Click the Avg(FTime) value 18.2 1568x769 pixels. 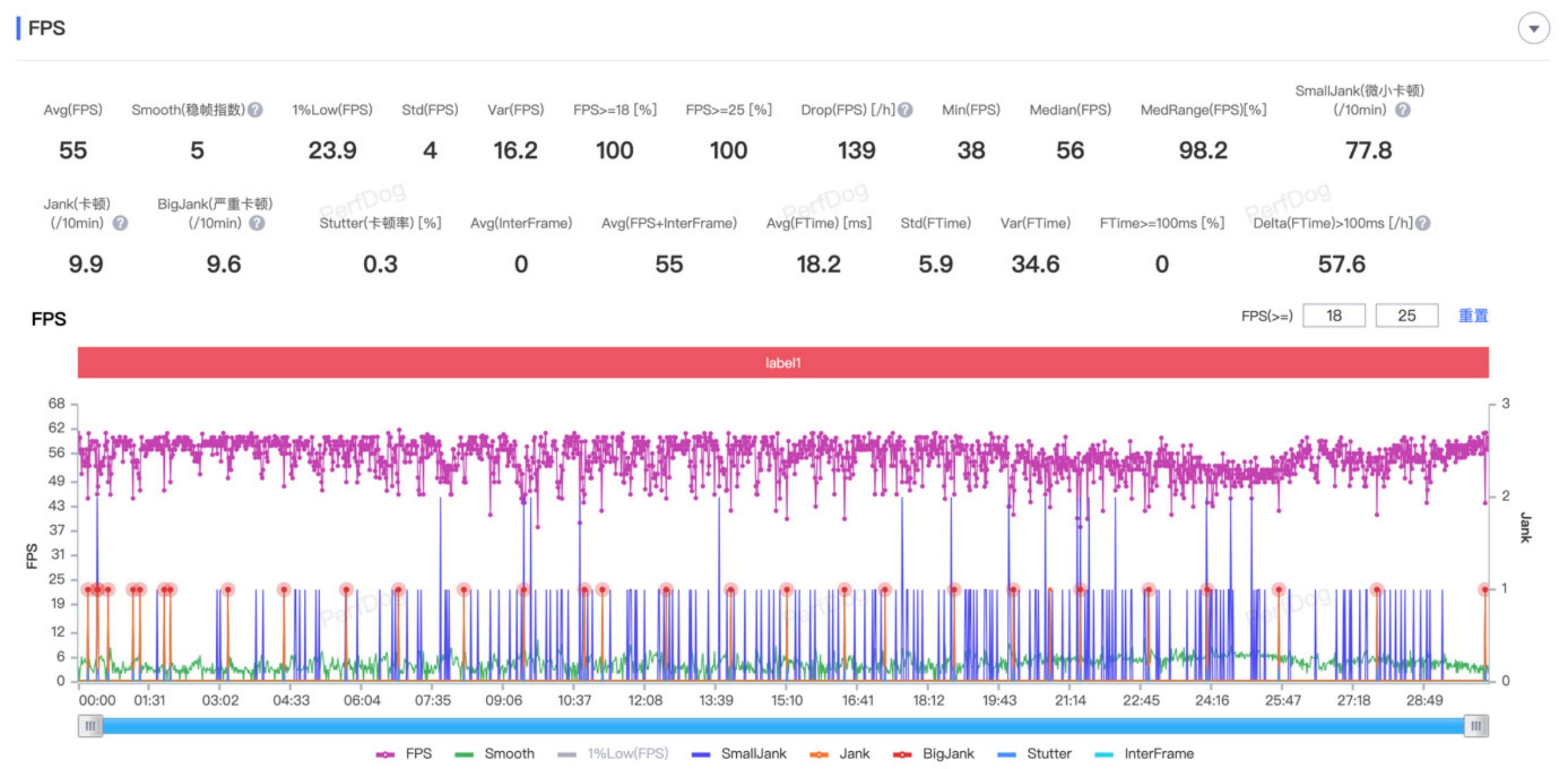pos(818,265)
